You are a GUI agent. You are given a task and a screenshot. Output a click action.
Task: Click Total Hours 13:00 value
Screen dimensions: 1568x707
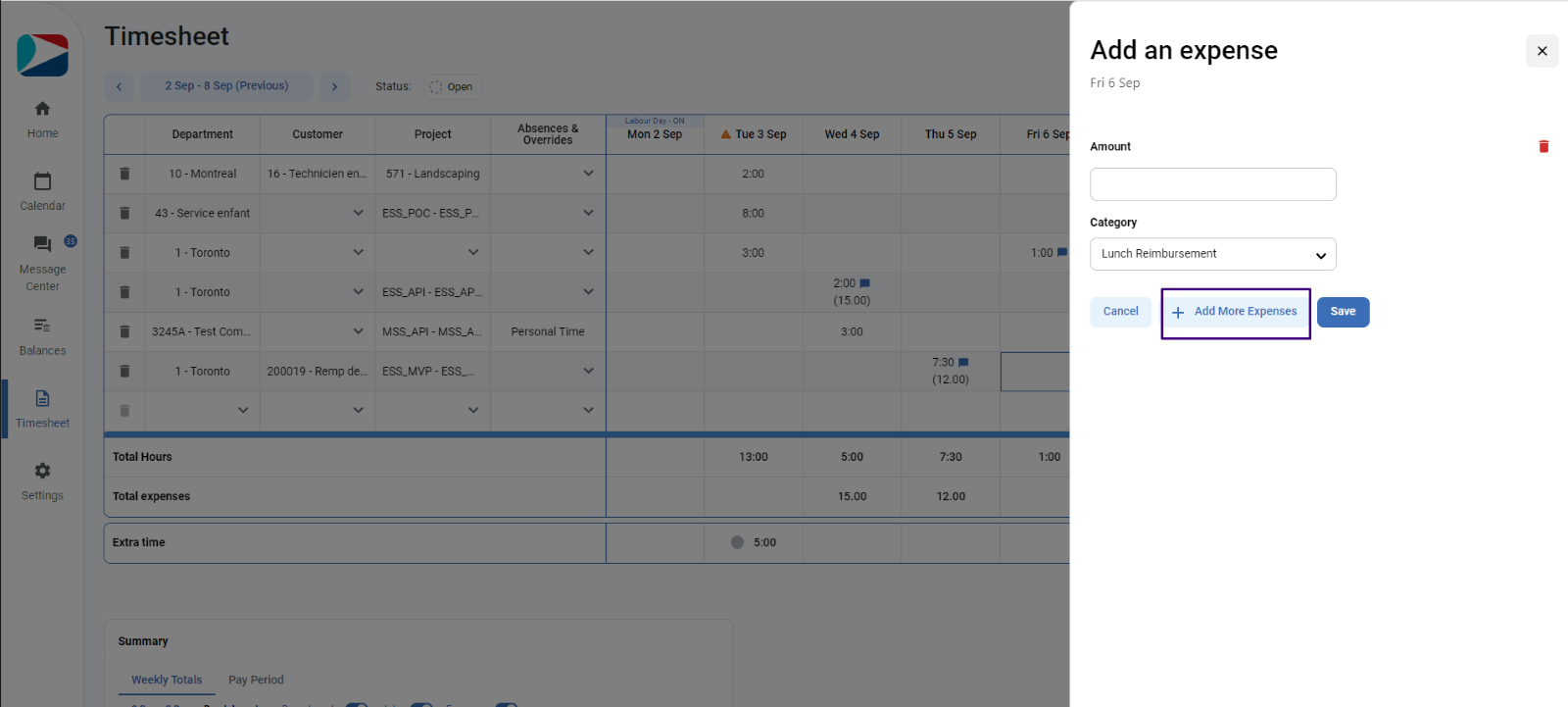(753, 457)
